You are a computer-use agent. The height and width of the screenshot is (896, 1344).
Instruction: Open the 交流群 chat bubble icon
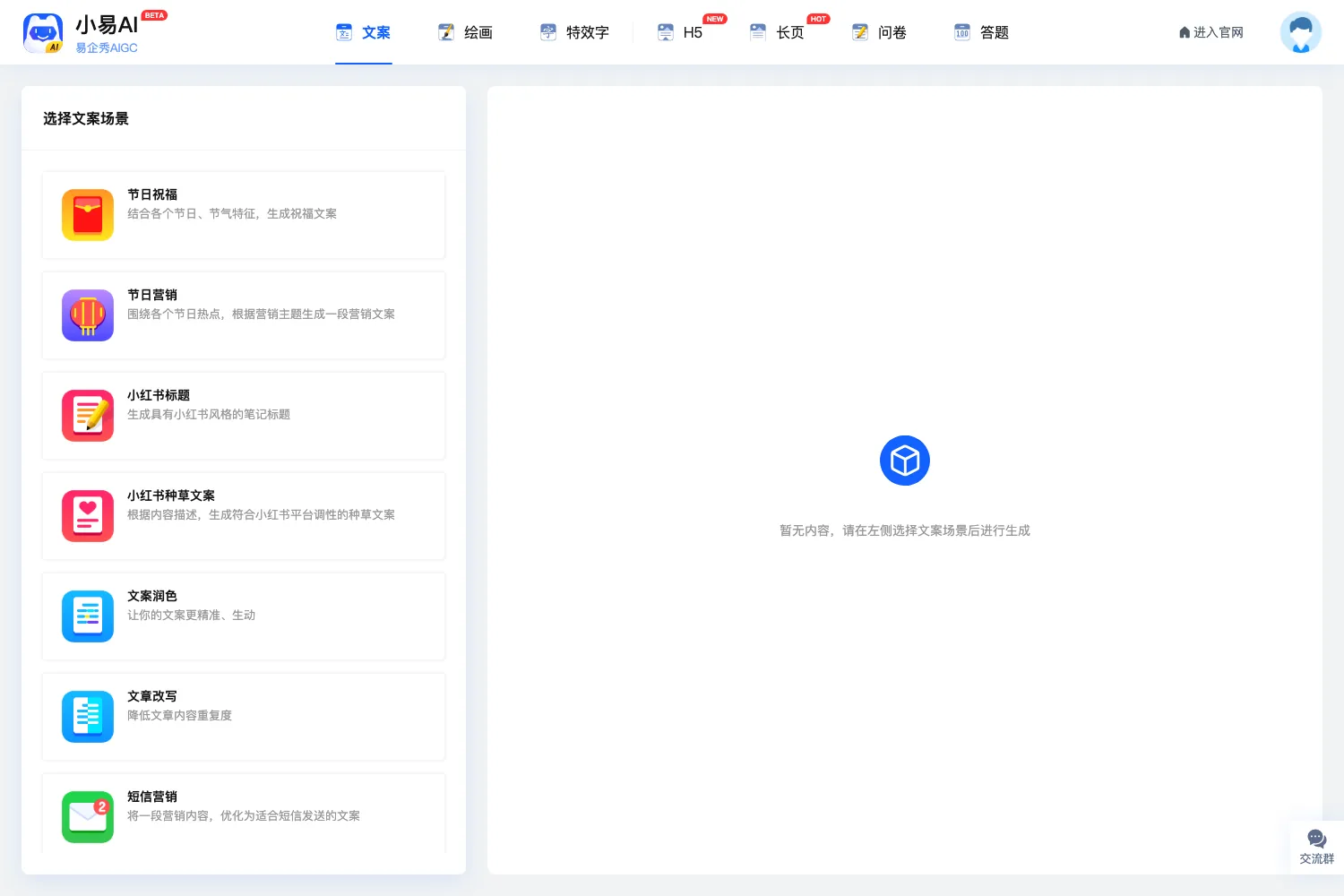coord(1316,839)
